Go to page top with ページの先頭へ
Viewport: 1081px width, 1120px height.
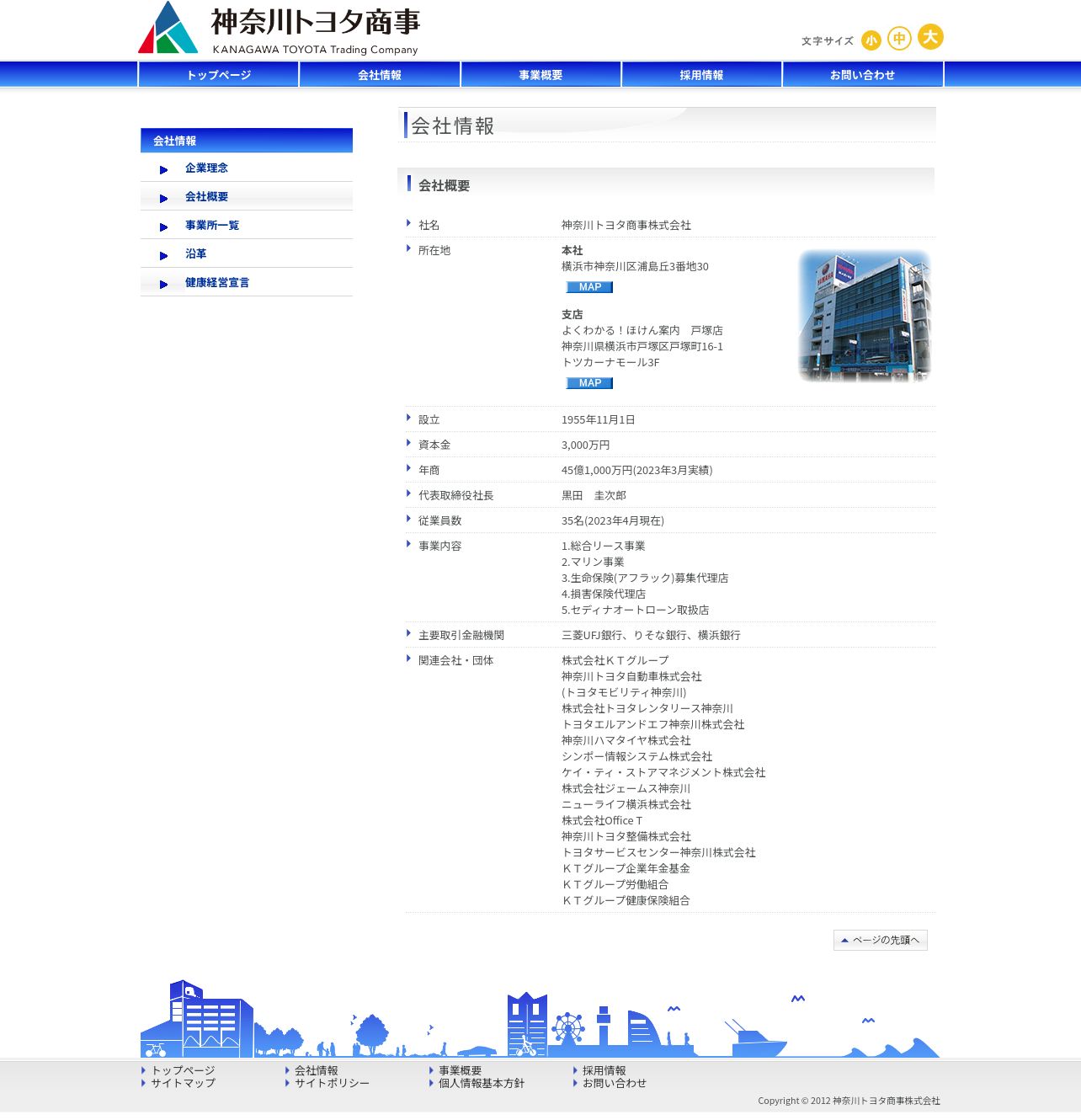(881, 940)
